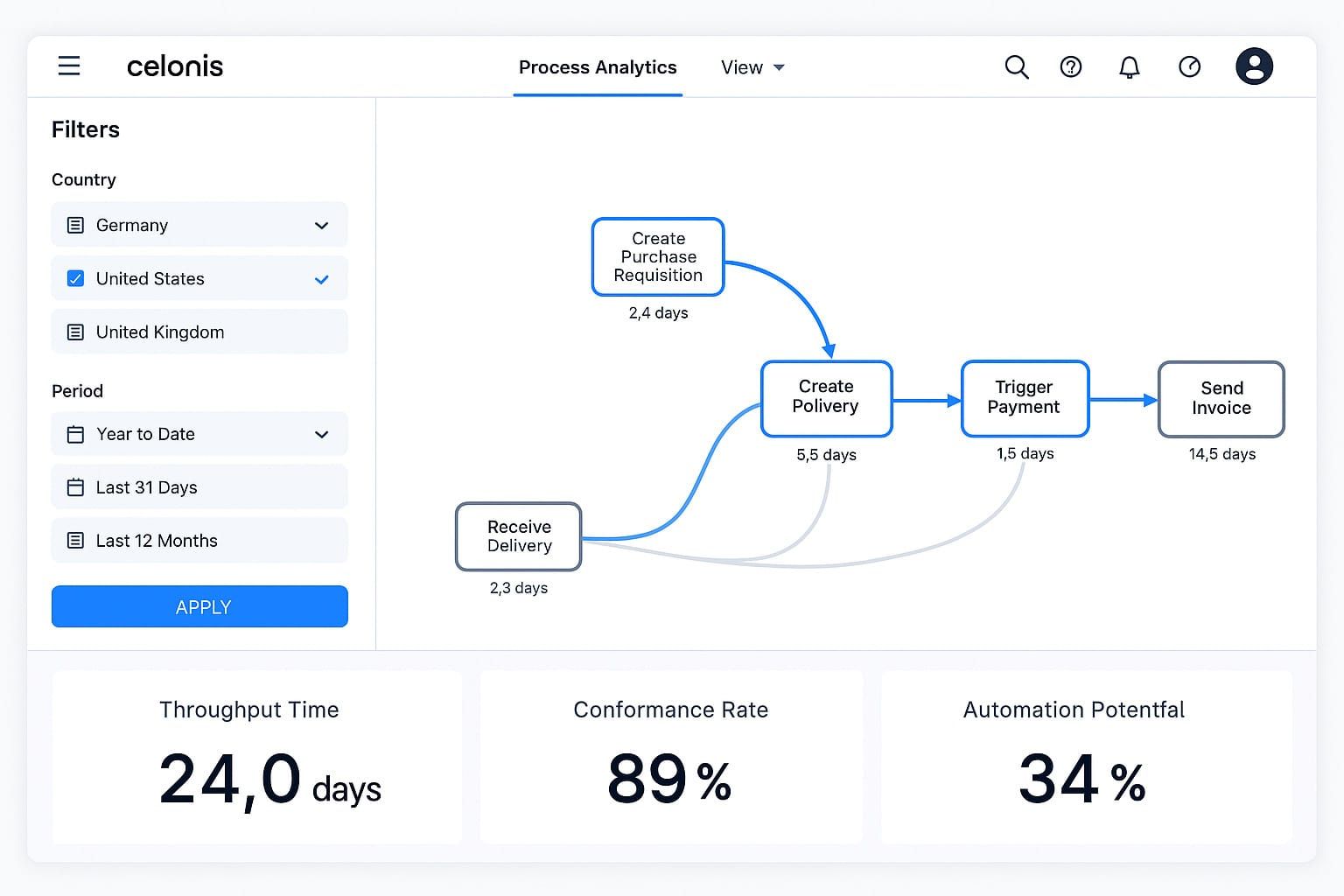Viewport: 1344px width, 896px height.
Task: Open the hamburger navigation menu
Action: (x=69, y=66)
